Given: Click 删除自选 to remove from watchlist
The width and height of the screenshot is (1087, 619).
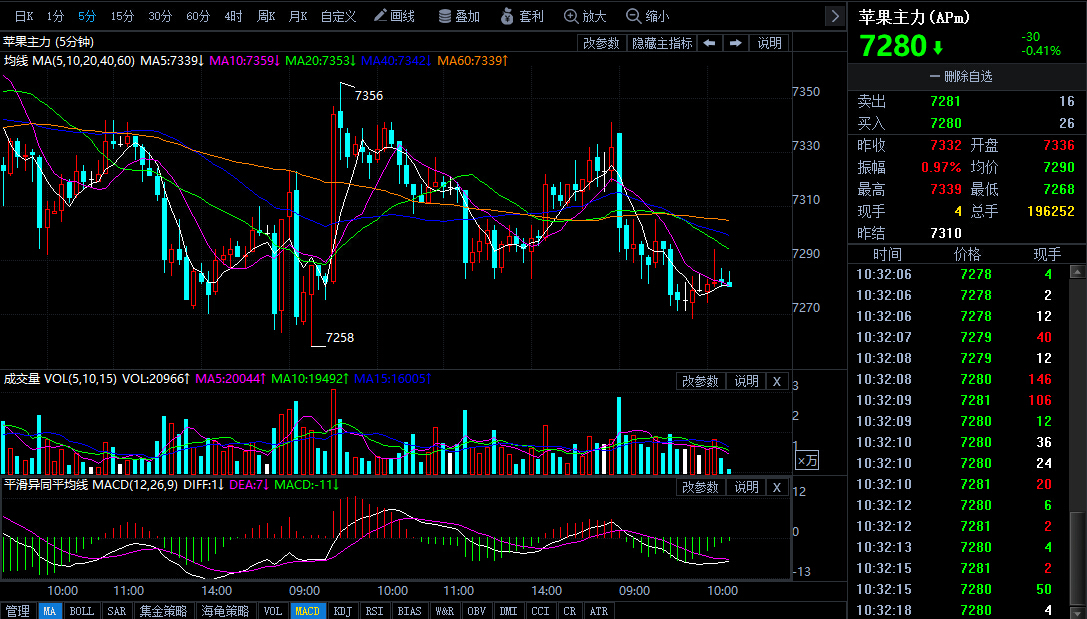Looking at the screenshot, I should 962,76.
